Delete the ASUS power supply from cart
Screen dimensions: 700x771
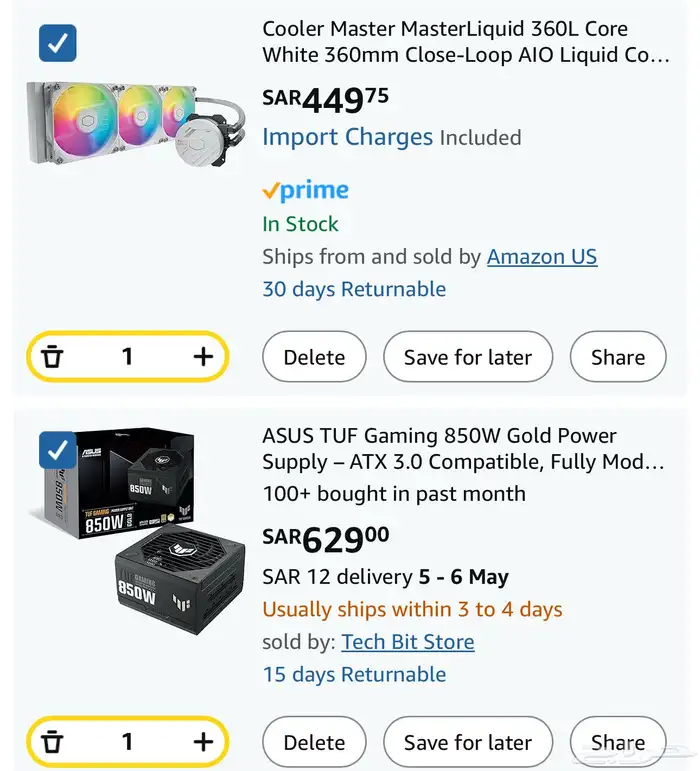click(314, 742)
